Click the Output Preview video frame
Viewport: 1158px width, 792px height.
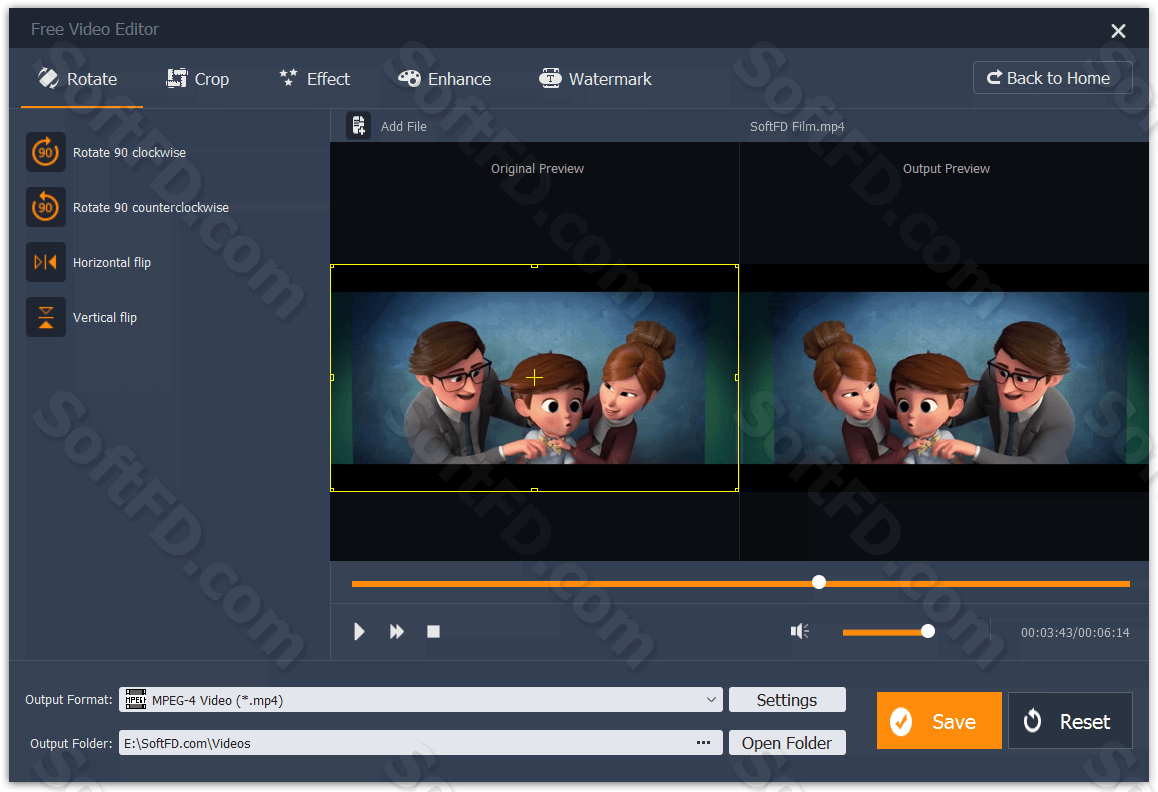coord(945,378)
